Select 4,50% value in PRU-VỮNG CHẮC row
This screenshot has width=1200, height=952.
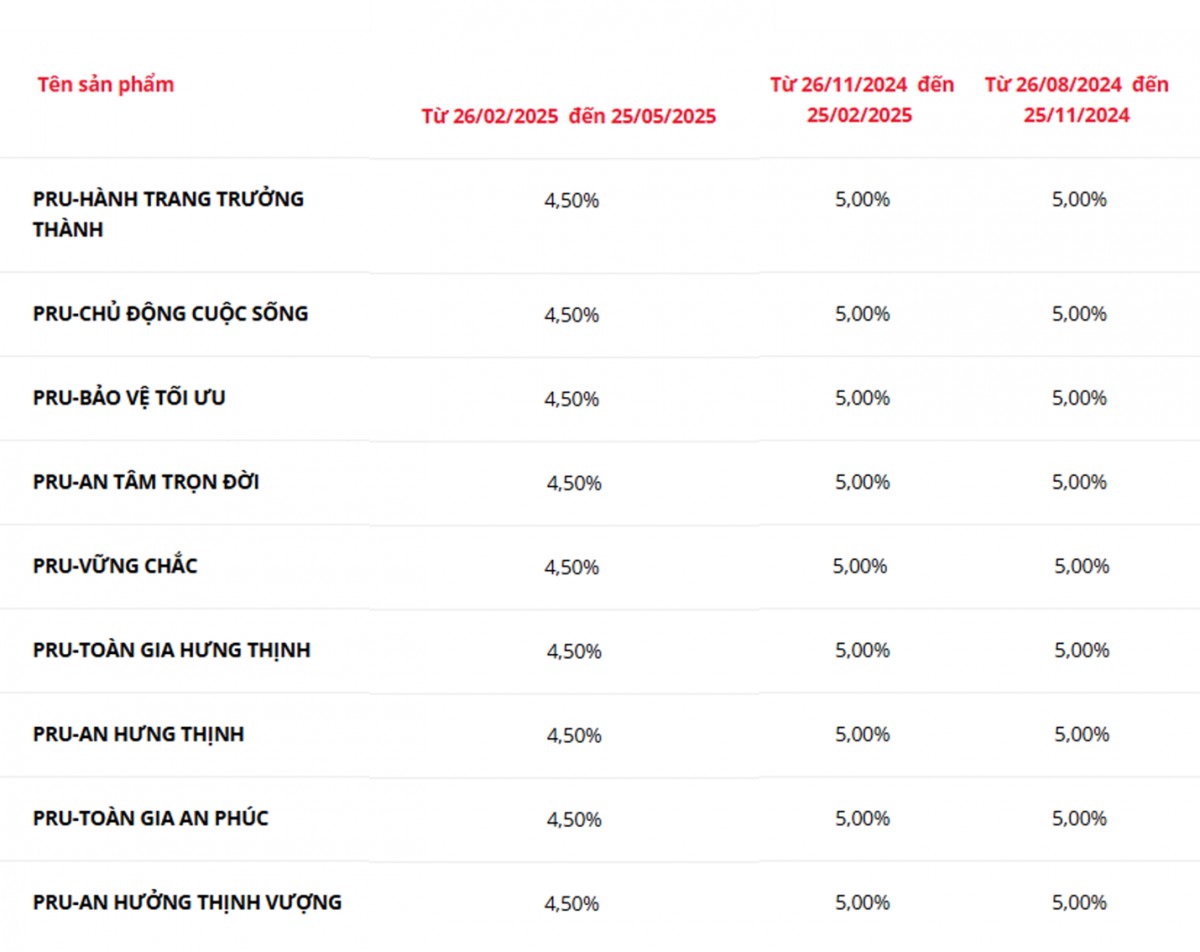click(x=571, y=567)
